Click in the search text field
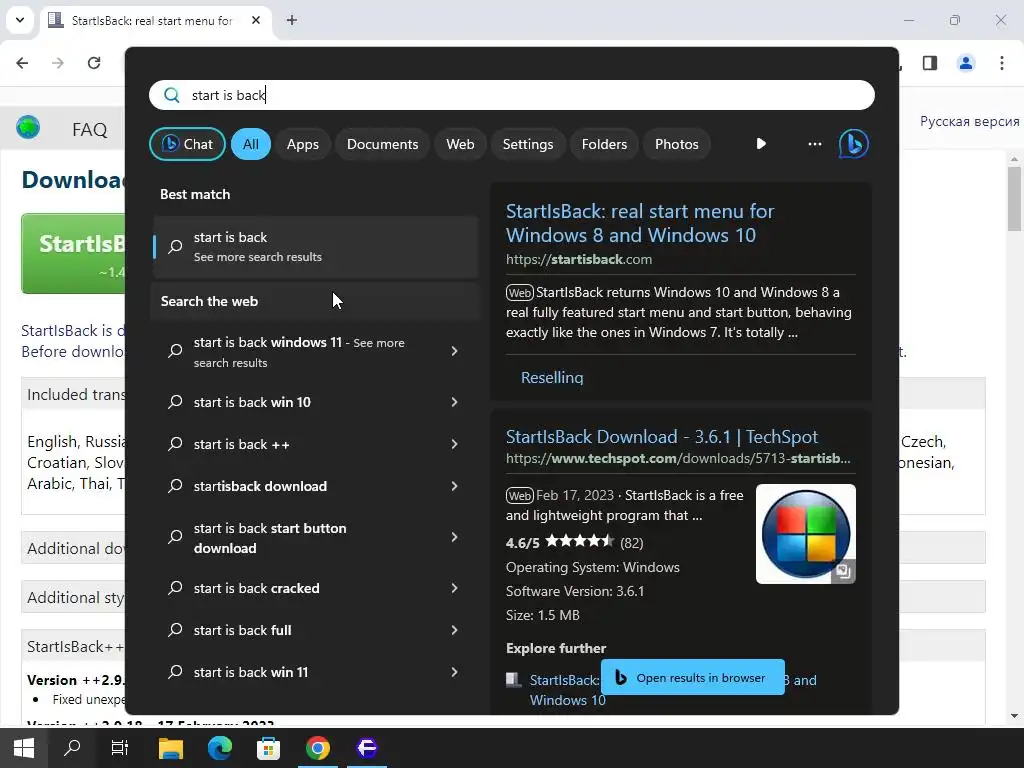This screenshot has height=768, width=1024. click(511, 95)
